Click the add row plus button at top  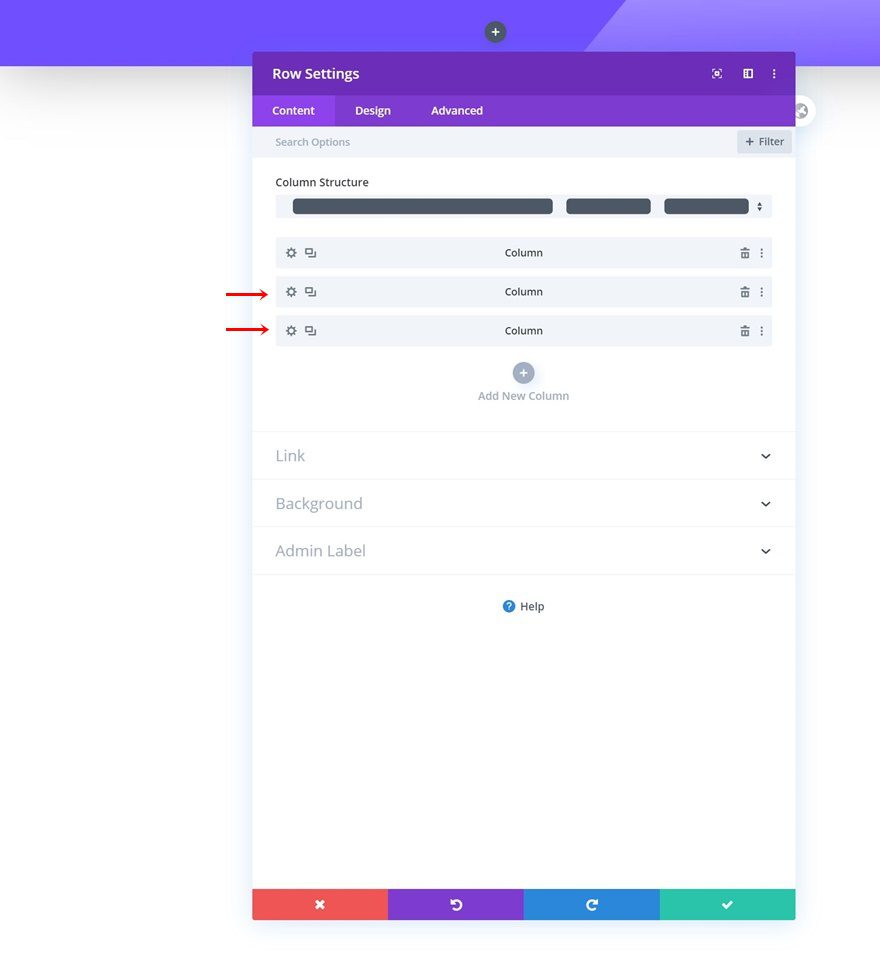click(x=495, y=32)
